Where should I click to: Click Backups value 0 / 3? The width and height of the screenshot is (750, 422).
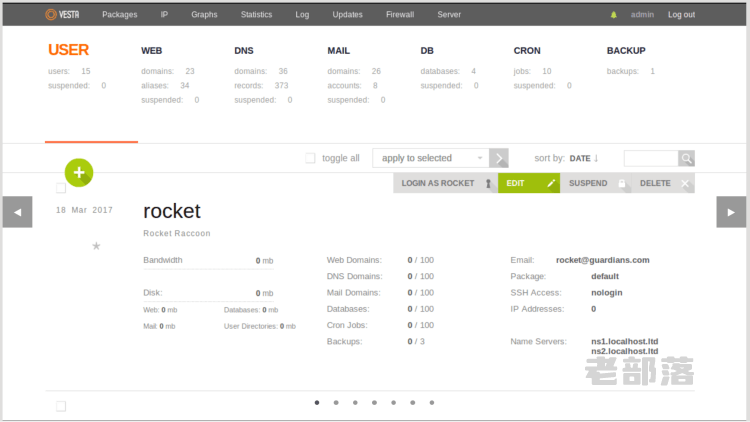tap(416, 341)
